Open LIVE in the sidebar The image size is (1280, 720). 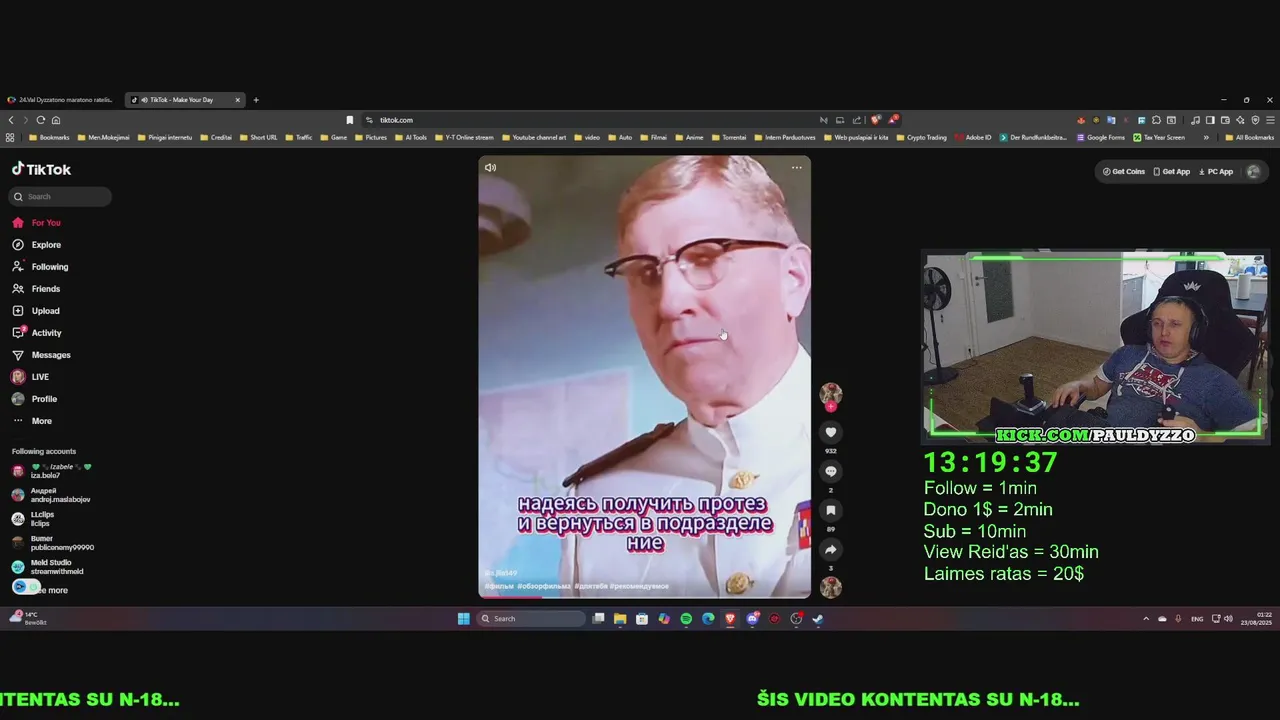[40, 377]
